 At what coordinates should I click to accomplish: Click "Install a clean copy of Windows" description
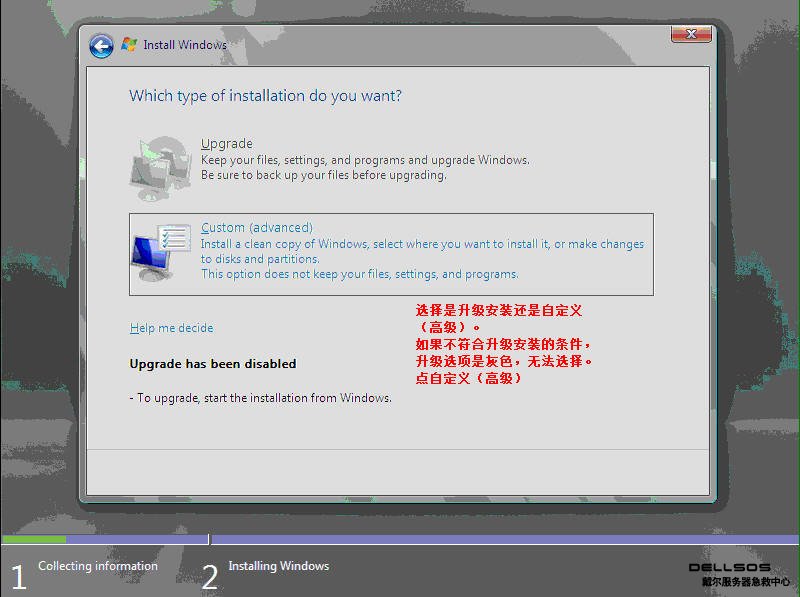422,251
